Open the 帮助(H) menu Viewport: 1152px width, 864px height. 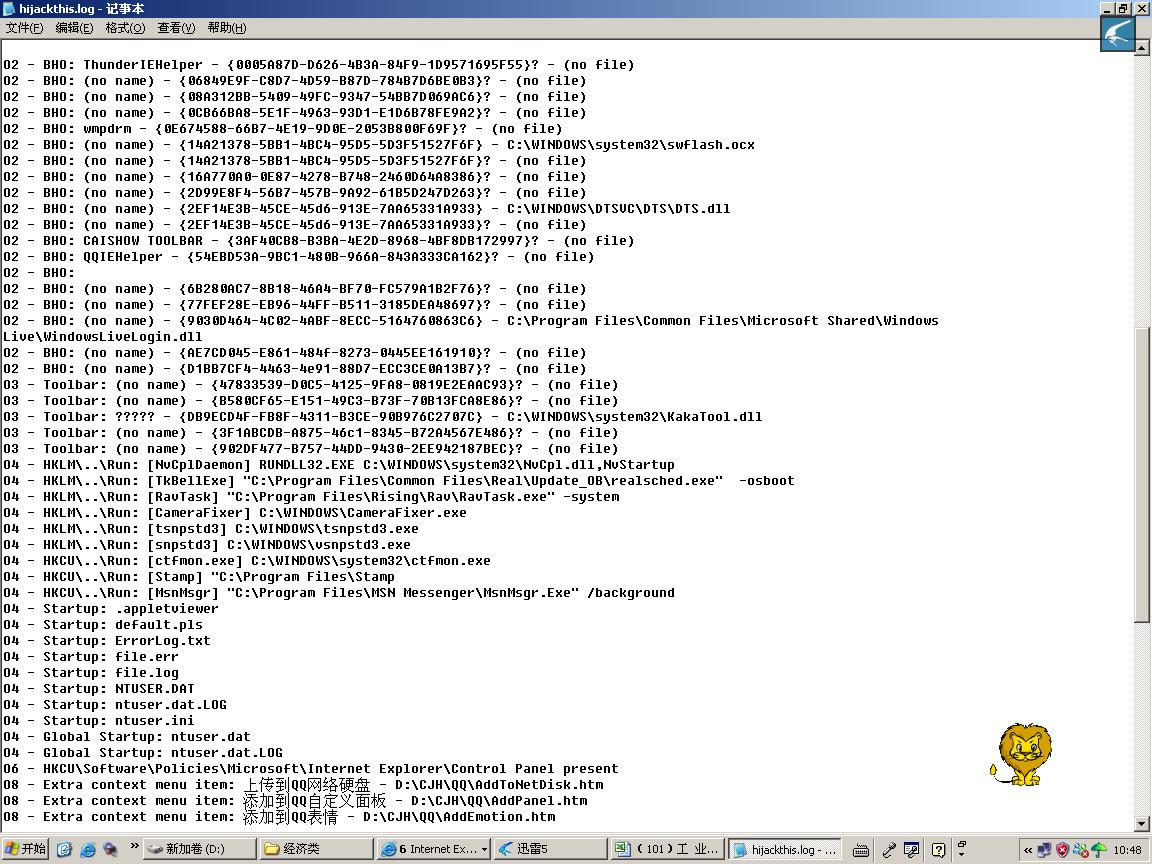226,28
